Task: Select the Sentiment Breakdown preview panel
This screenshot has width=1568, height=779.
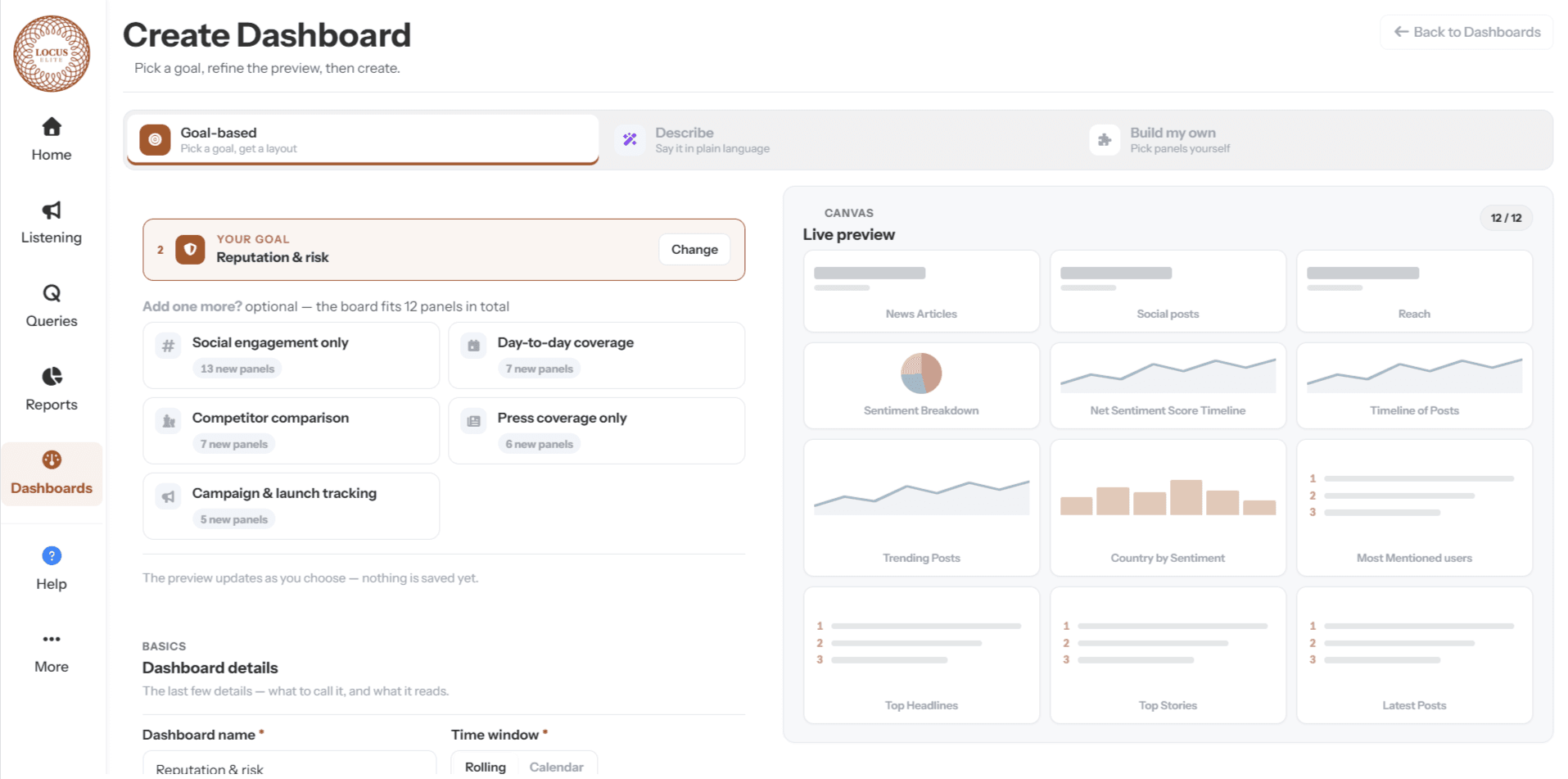Action: click(921, 386)
